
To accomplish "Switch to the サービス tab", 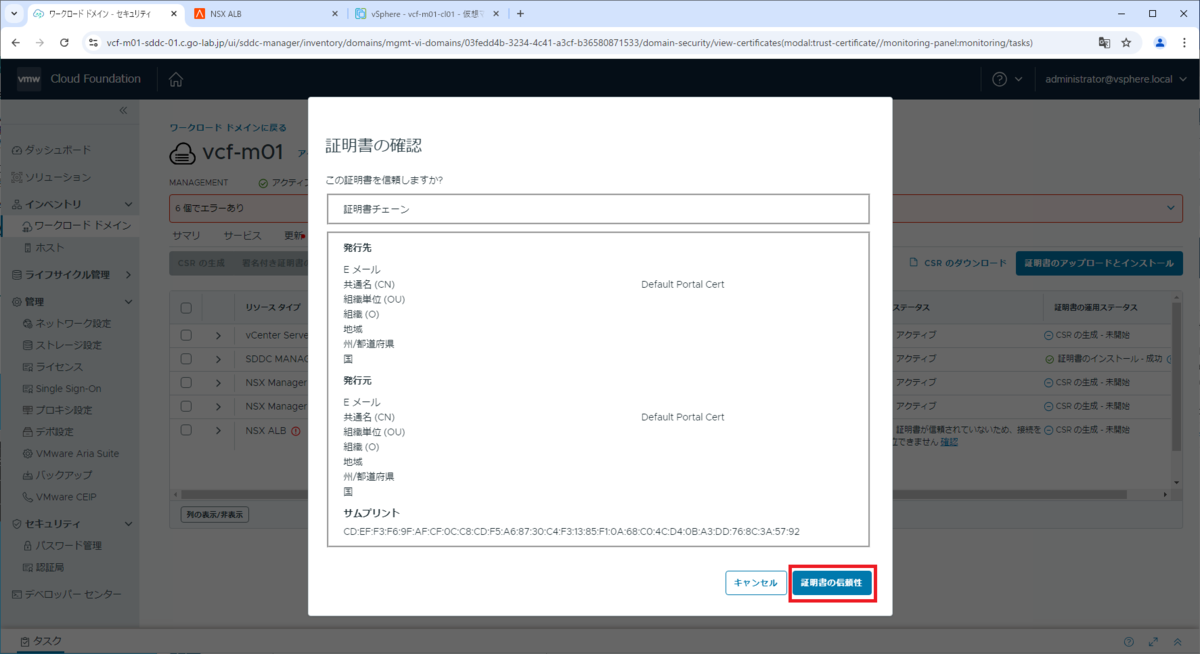I will point(242,236).
